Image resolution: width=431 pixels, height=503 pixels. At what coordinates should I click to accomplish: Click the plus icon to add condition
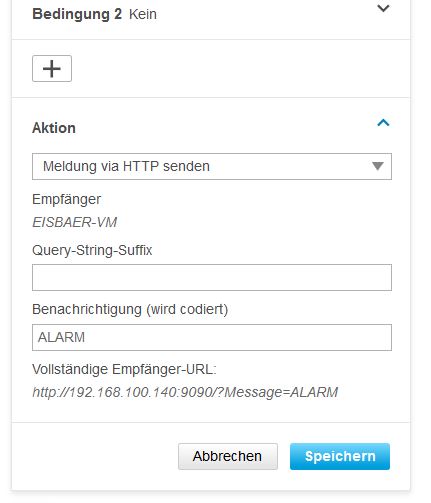[52, 69]
